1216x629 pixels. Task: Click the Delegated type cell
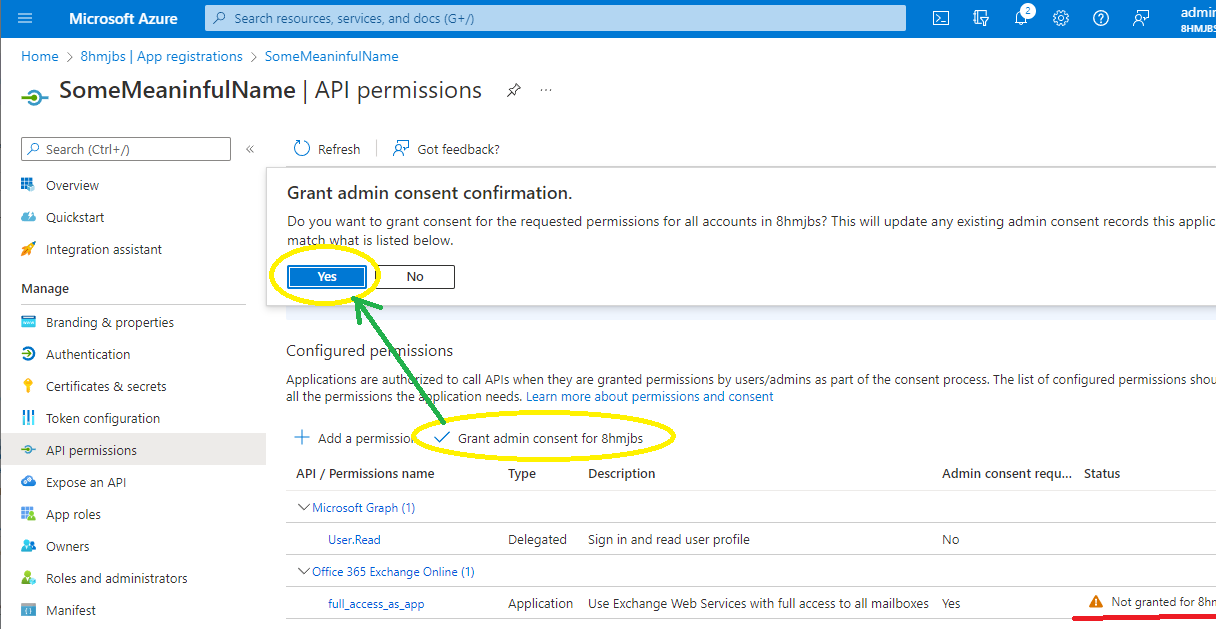[537, 539]
